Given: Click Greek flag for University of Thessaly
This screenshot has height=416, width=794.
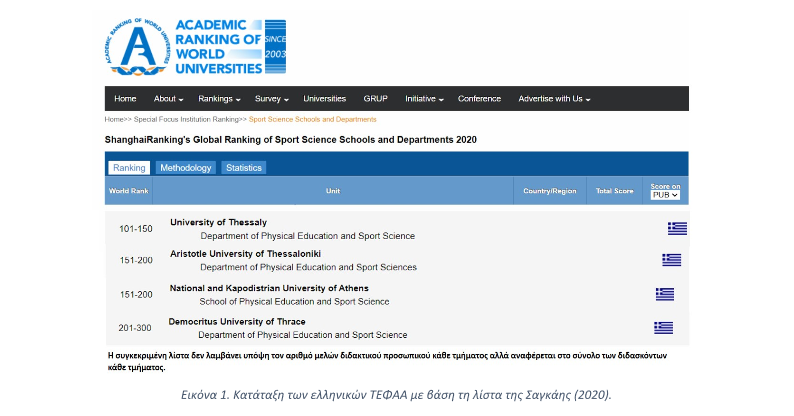Looking at the screenshot, I should point(677,228).
